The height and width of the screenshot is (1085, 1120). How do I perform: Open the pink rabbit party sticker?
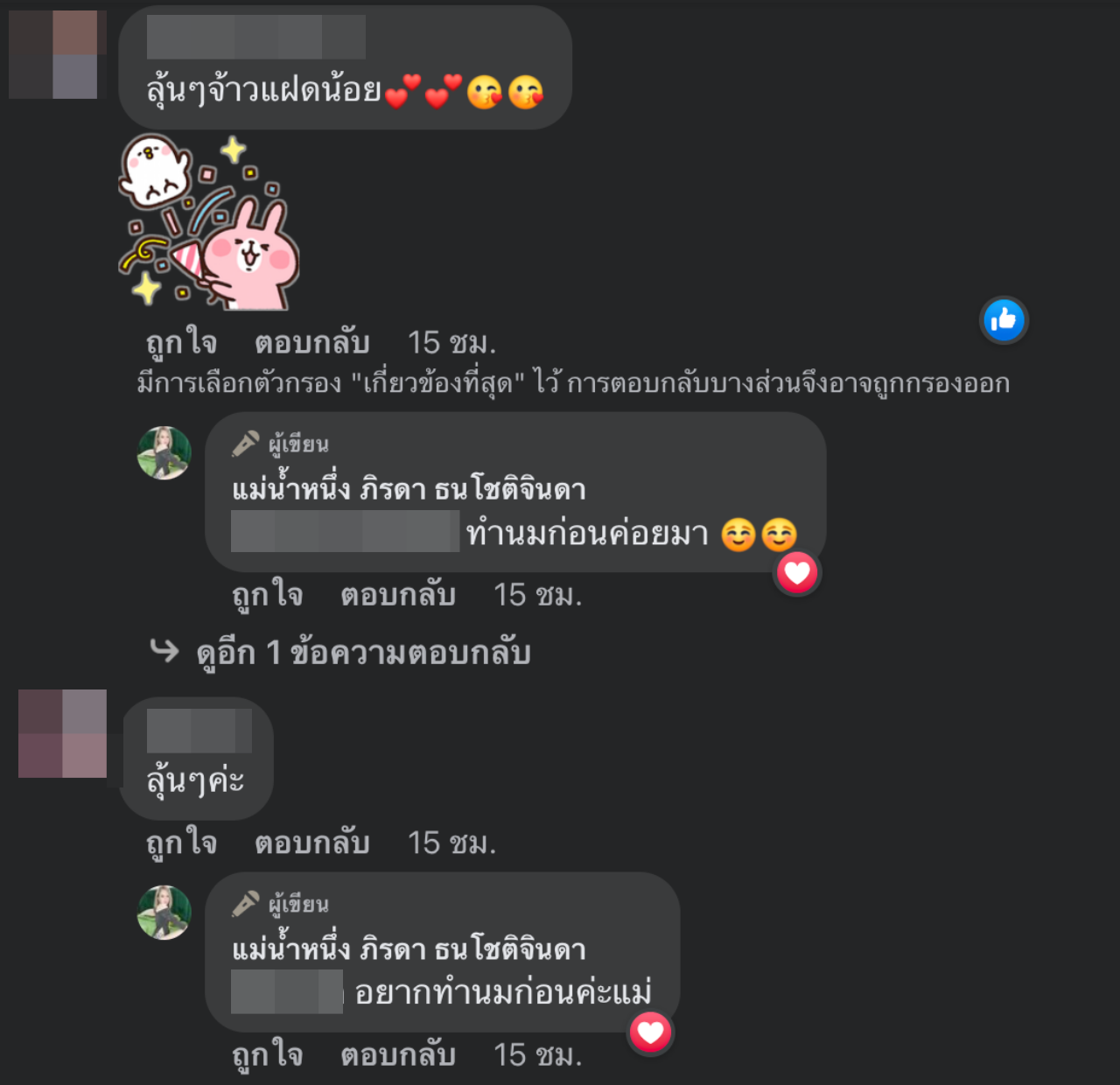pyautogui.click(x=209, y=221)
